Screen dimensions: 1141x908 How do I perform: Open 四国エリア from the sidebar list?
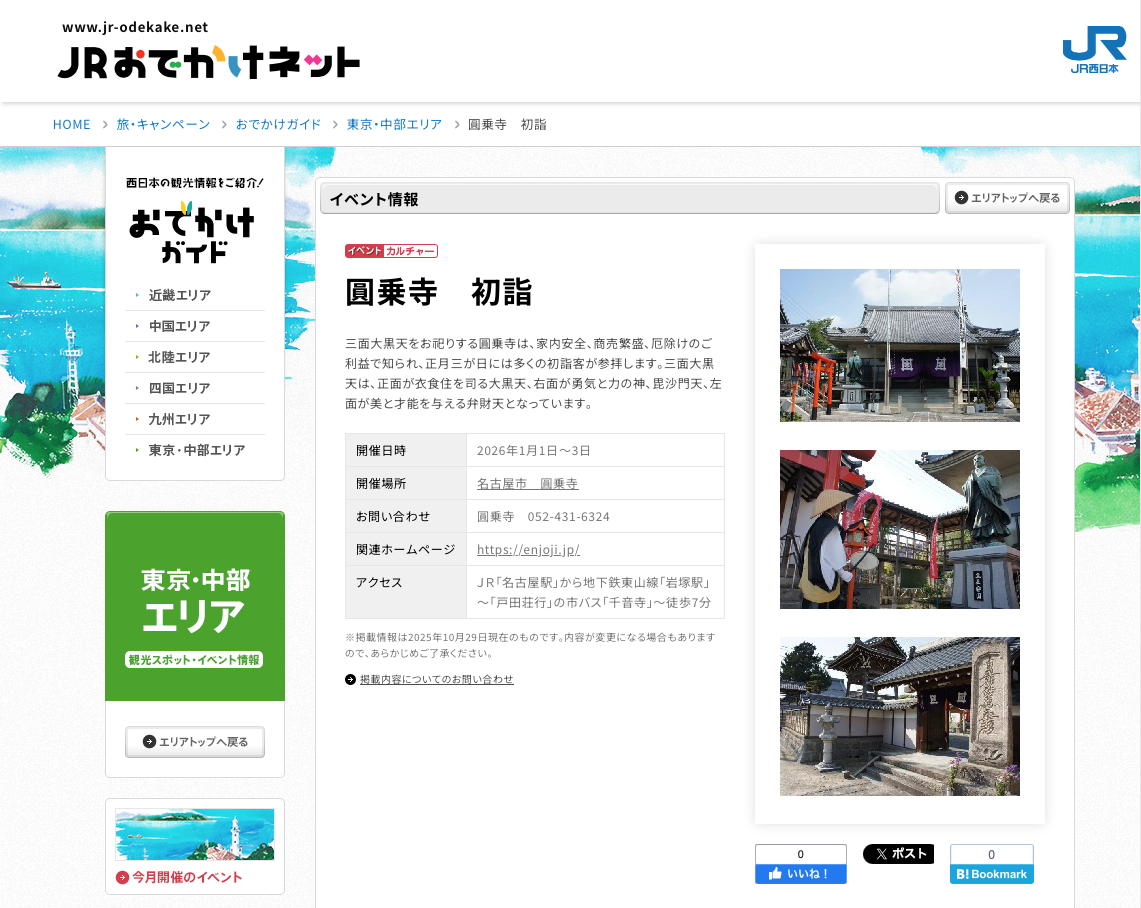(x=180, y=388)
